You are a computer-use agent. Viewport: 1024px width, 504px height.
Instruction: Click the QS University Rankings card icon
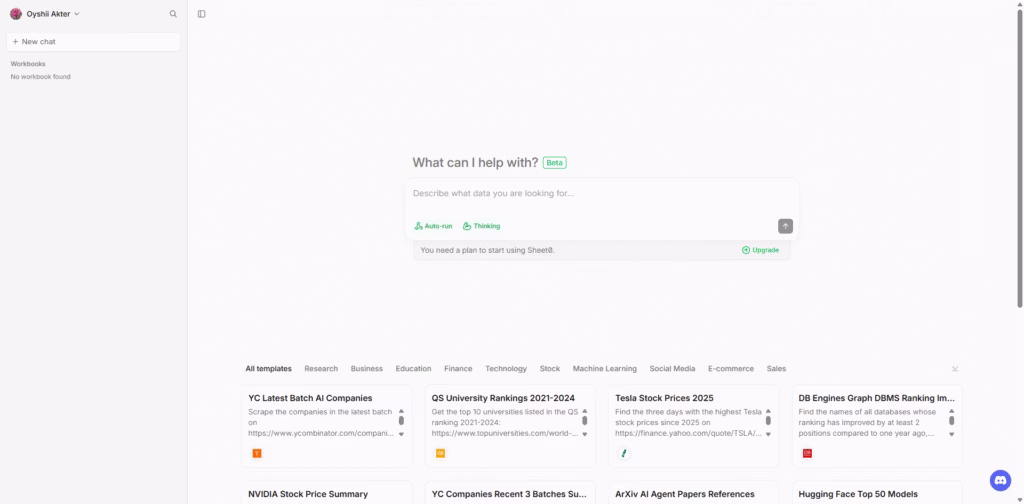tap(440, 453)
